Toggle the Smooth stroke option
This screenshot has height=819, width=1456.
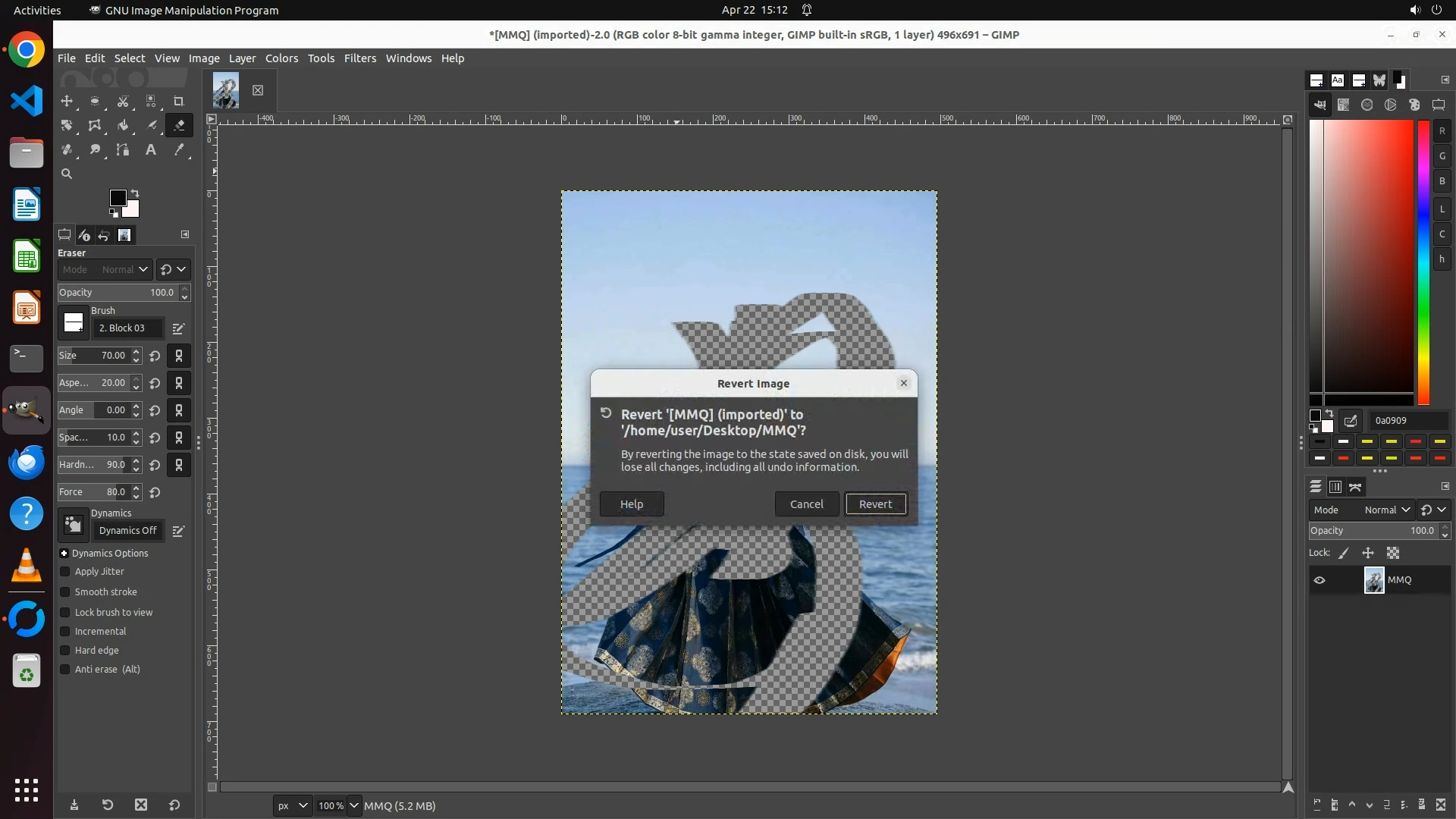click(65, 592)
